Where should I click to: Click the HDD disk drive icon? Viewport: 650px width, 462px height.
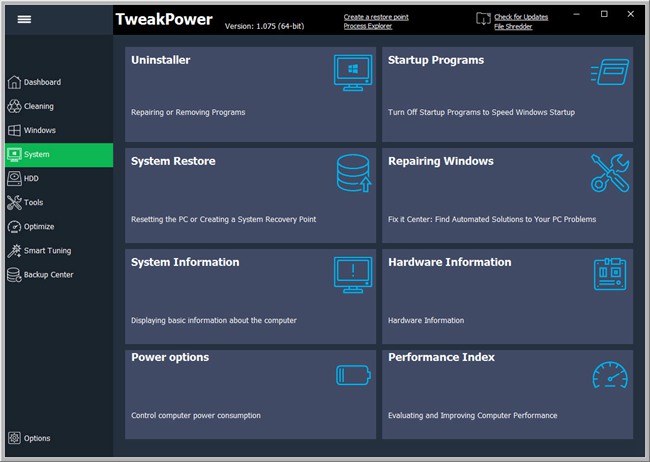(x=14, y=178)
